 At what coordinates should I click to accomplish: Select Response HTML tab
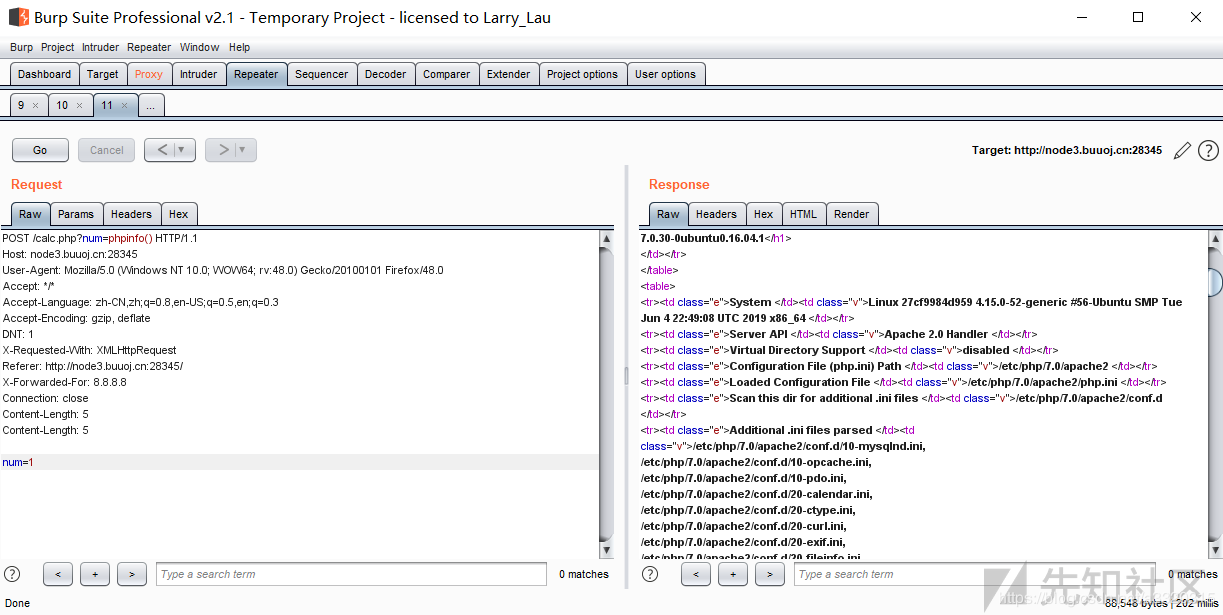click(x=803, y=214)
